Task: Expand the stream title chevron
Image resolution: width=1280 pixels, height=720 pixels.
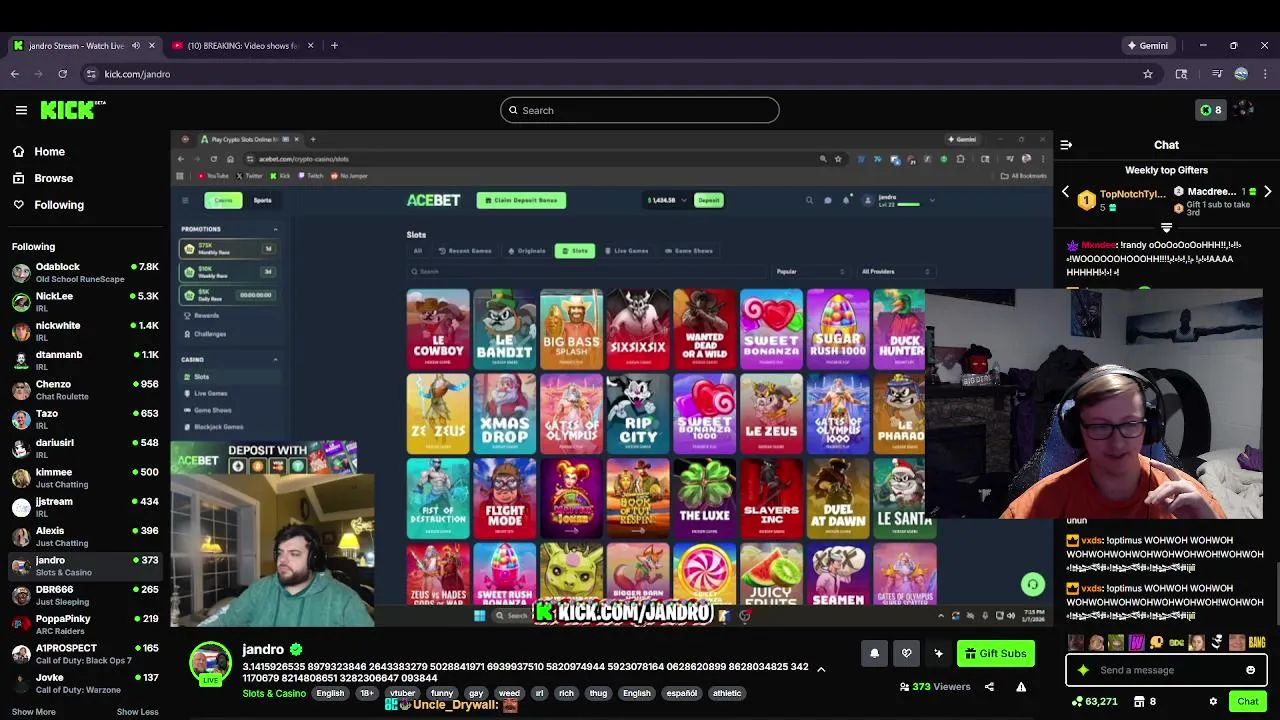Action: (x=821, y=669)
